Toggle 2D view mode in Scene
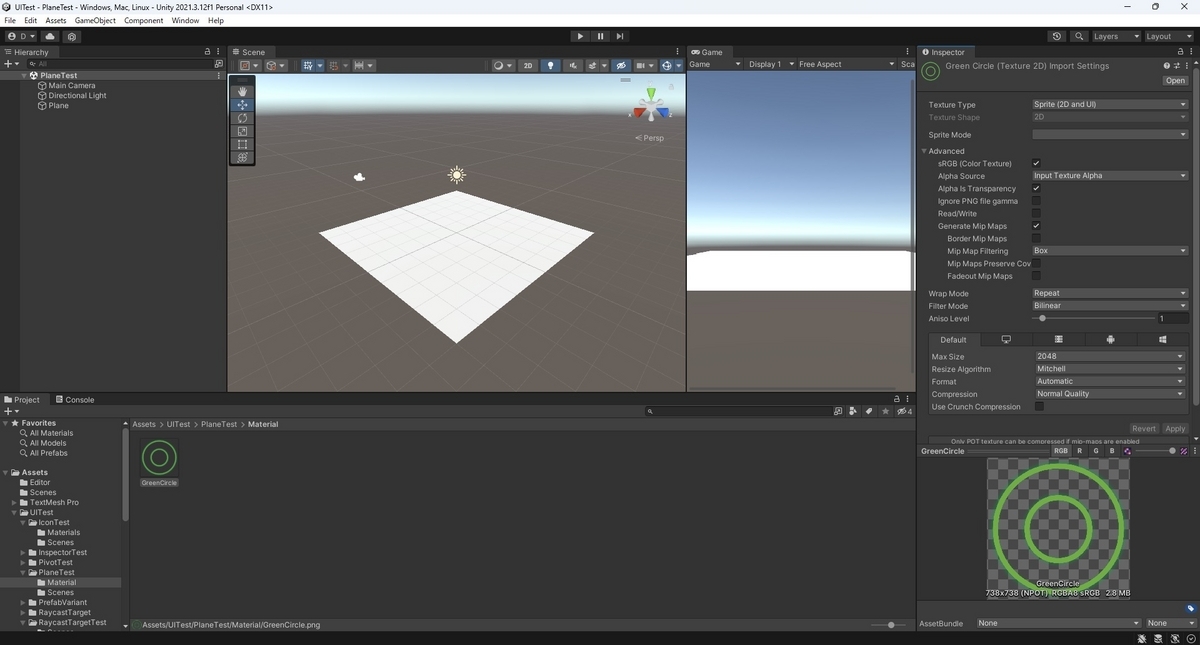 pos(528,65)
